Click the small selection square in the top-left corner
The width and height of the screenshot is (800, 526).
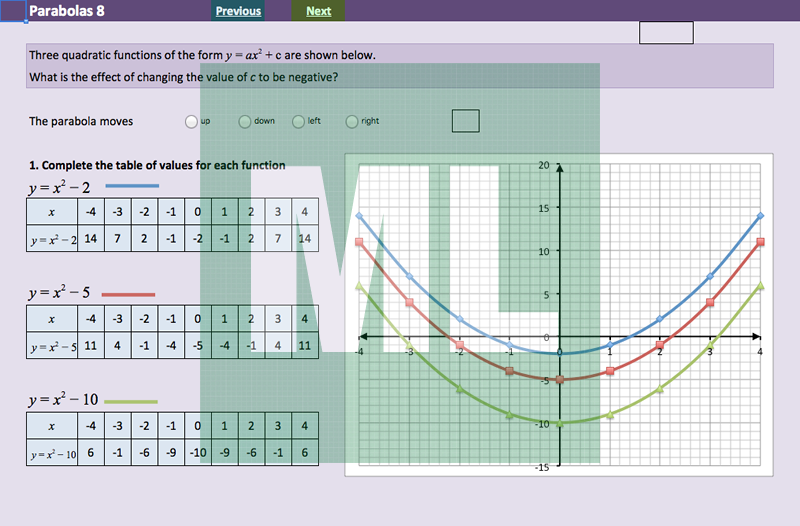click(12, 12)
